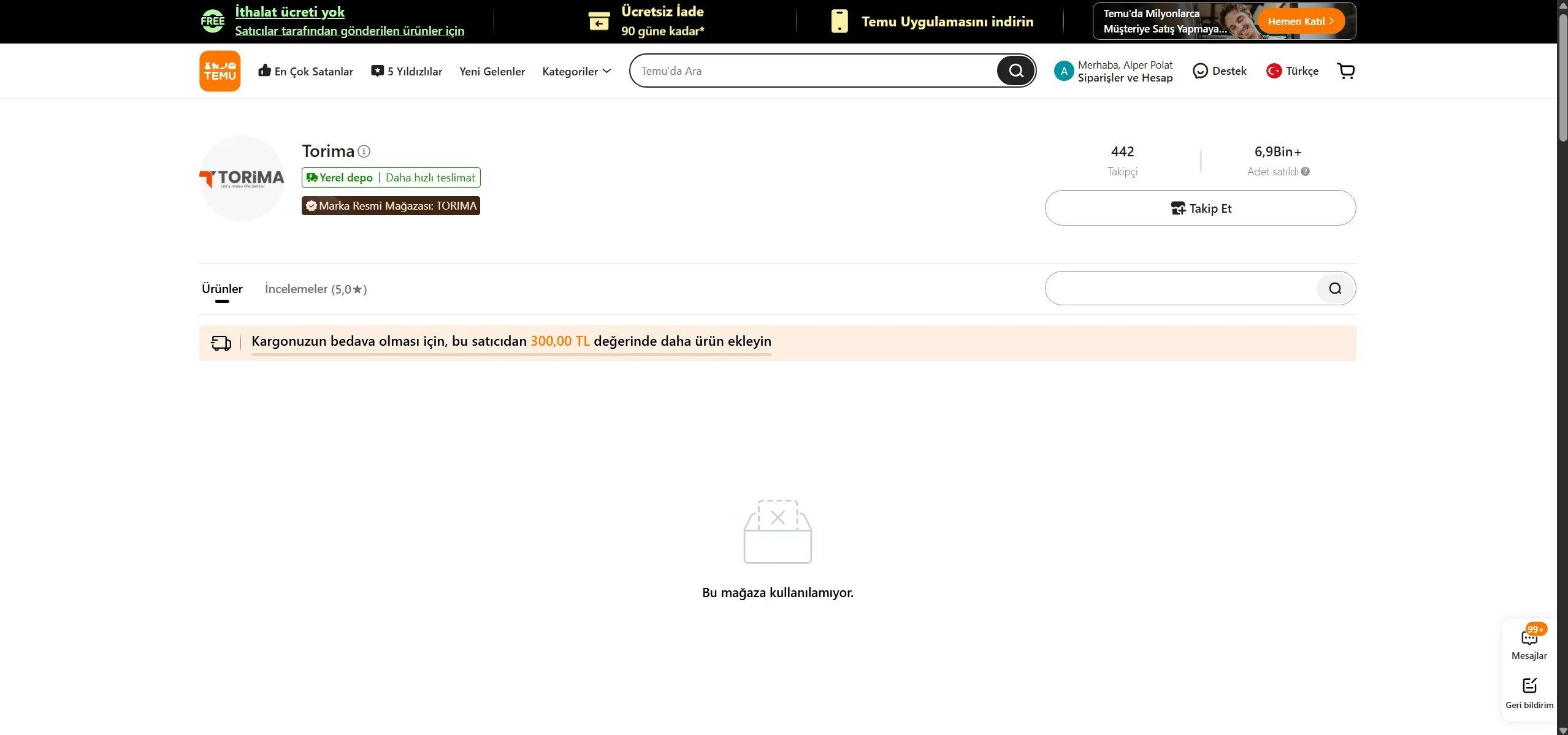Click the info icon beside Torima
1568x735 pixels.
(x=364, y=151)
